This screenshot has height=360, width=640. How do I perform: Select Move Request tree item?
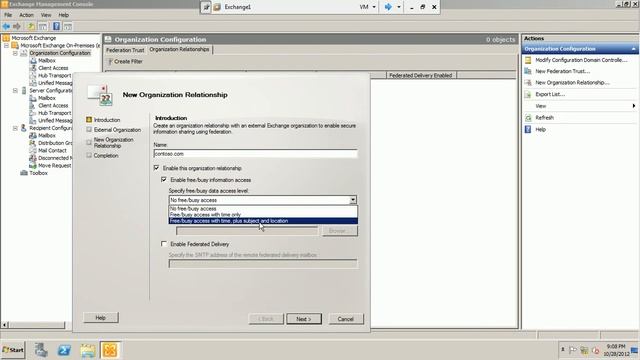point(54,166)
